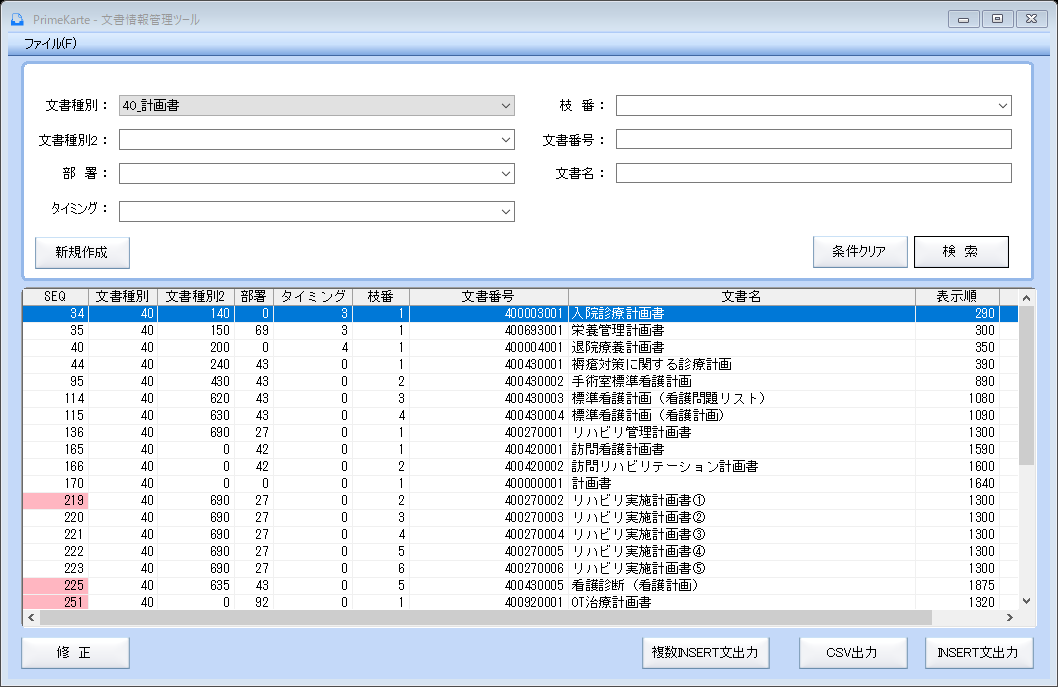Select the row named 看護診断（看護計画）
Viewport: 1058px width, 687px height.
click(x=520, y=586)
